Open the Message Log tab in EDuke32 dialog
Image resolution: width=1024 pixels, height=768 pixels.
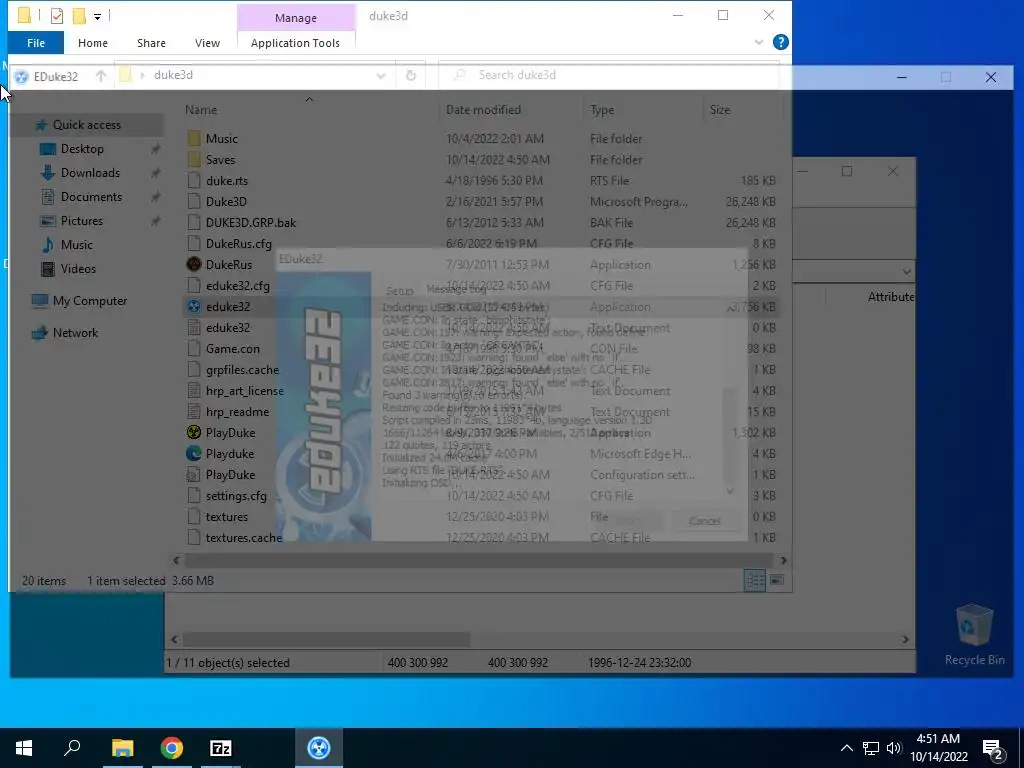click(456, 289)
